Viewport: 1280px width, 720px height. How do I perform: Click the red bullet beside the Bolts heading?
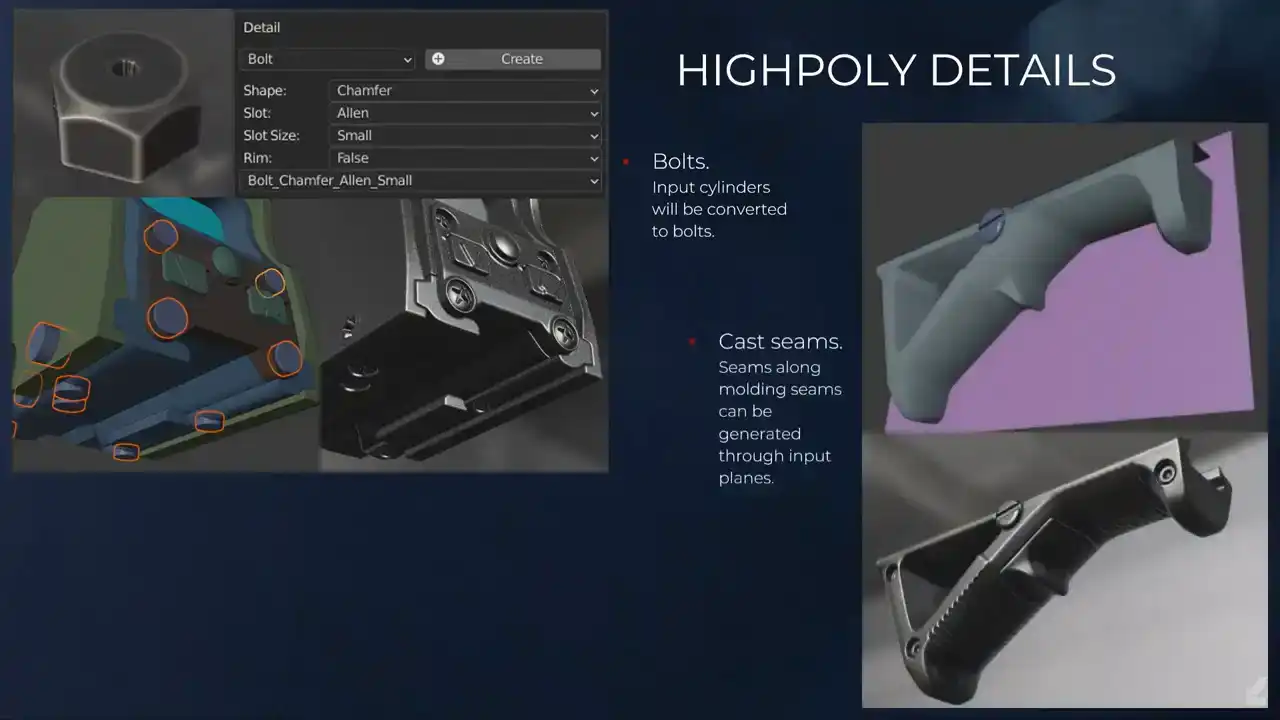click(x=626, y=162)
